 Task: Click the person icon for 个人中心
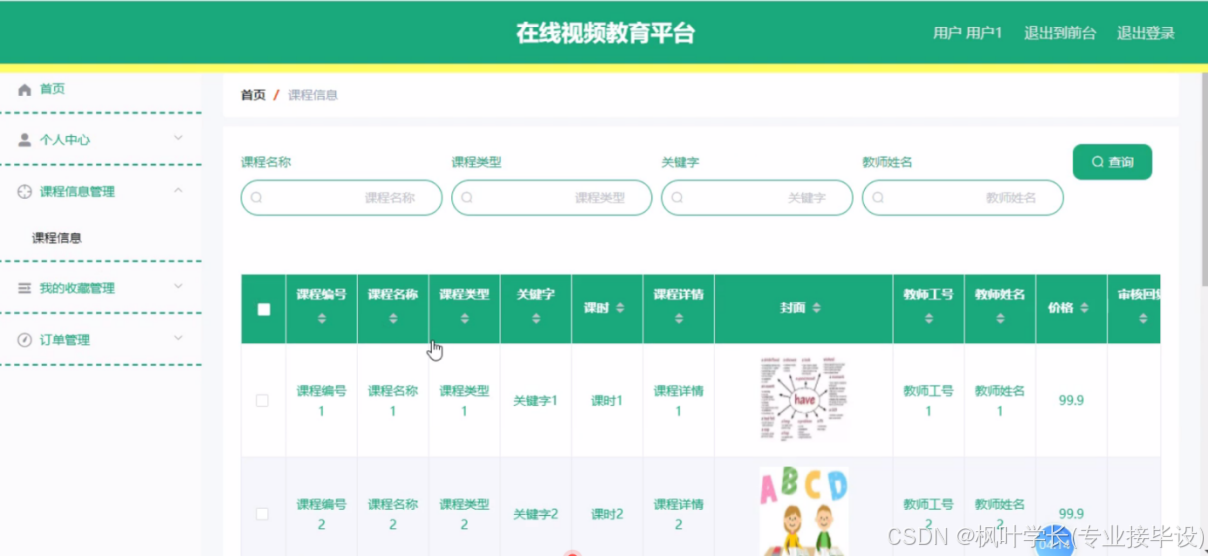pos(25,140)
